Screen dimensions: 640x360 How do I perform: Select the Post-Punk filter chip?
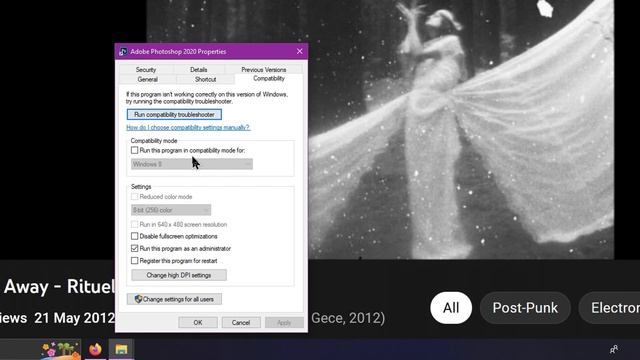[x=525, y=308]
